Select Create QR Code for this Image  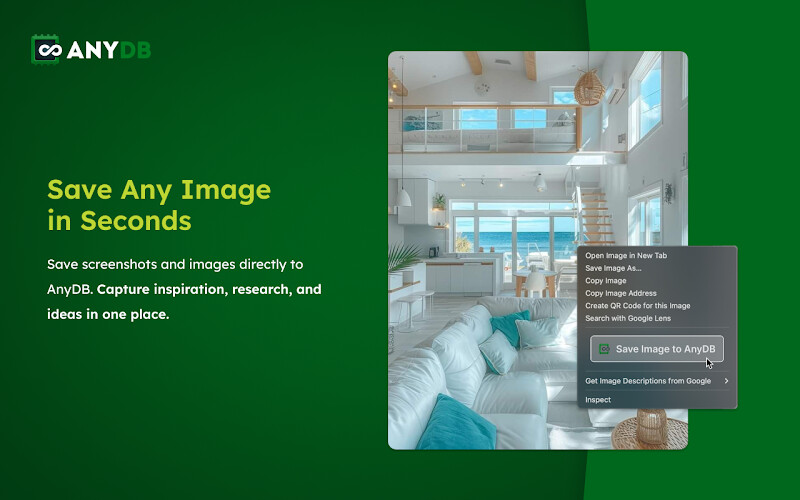click(637, 306)
